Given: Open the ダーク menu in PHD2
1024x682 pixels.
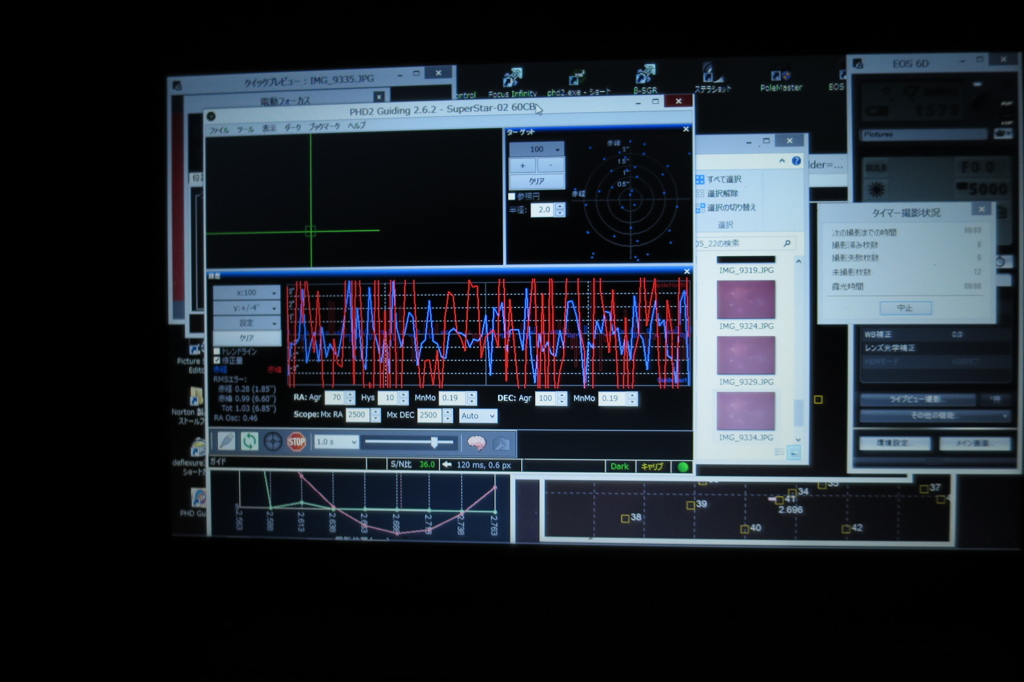Looking at the screenshot, I should pos(293,127).
